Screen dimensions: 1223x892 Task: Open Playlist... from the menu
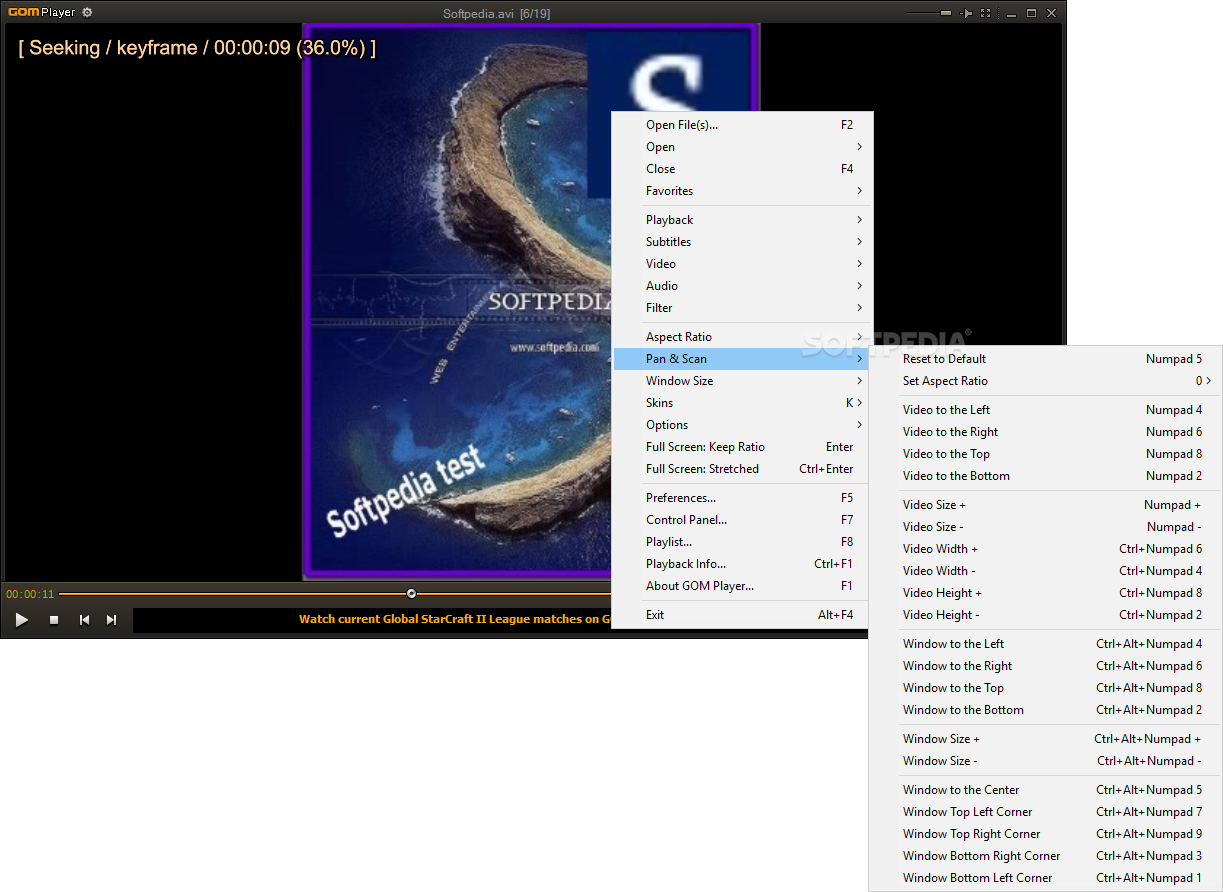click(x=743, y=542)
